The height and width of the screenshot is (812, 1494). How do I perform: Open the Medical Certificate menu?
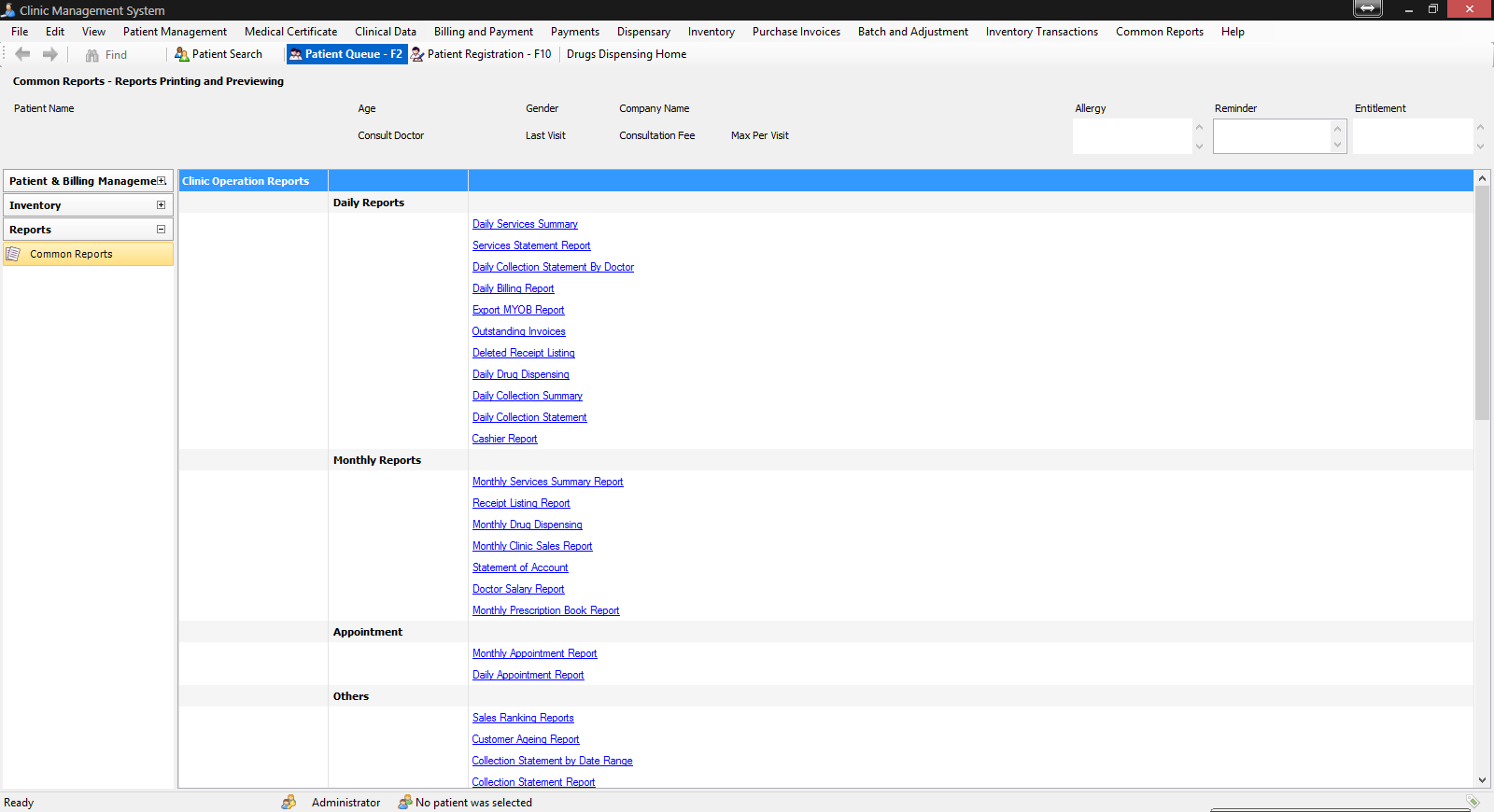pyautogui.click(x=290, y=32)
